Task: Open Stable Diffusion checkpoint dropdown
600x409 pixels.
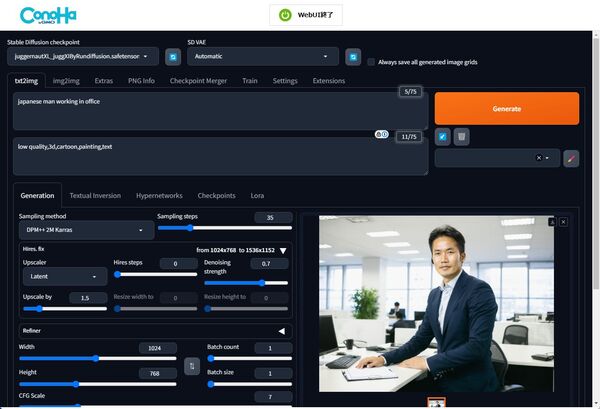Action: pos(83,57)
